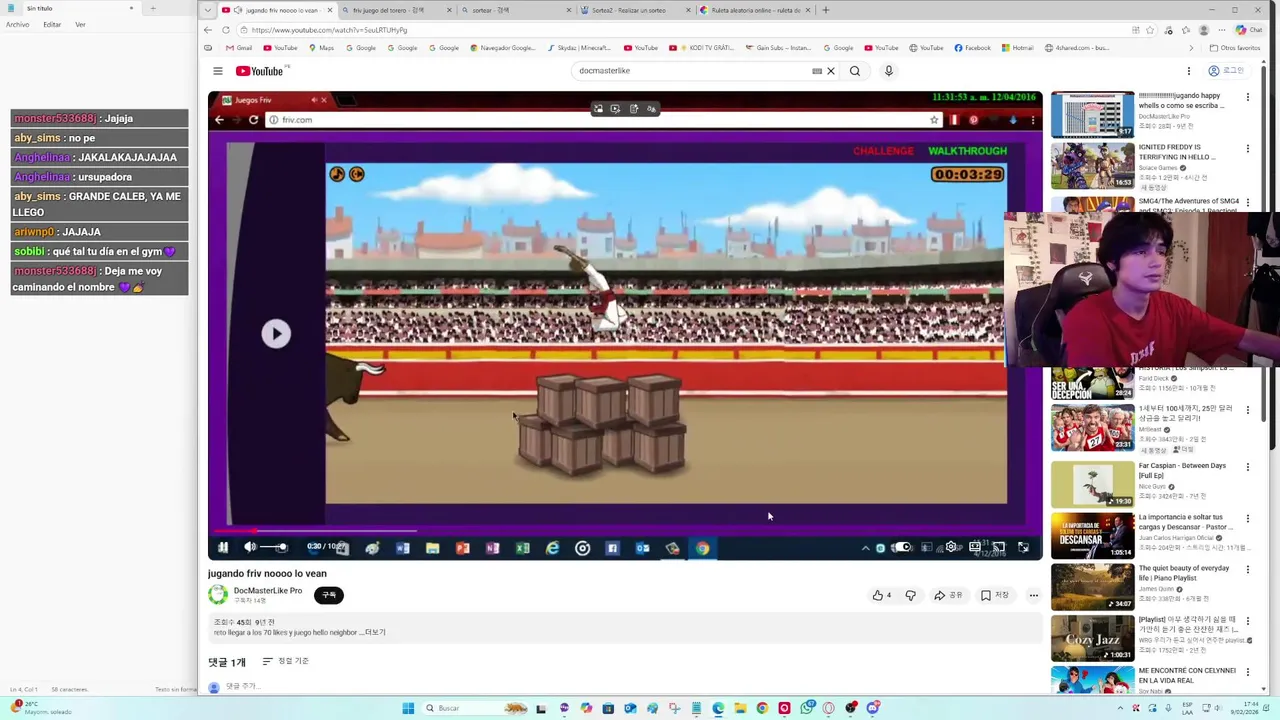Toggle autoplay switch in the player controls
The height and width of the screenshot is (720, 1280).
pos(901,547)
